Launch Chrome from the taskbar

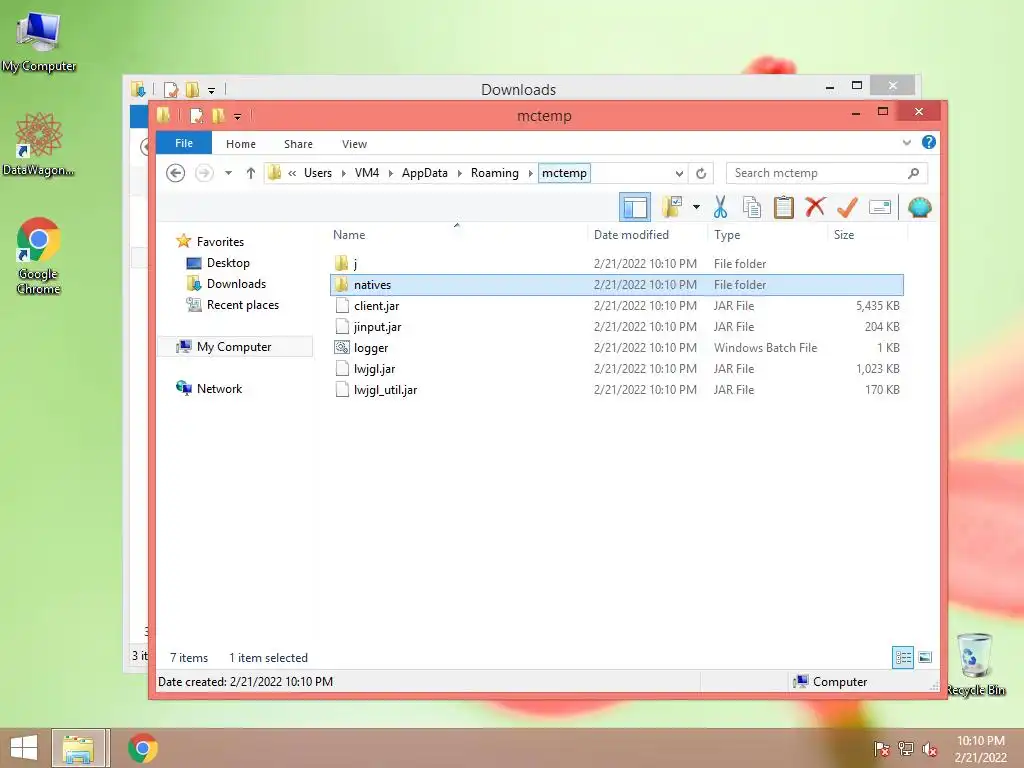143,748
